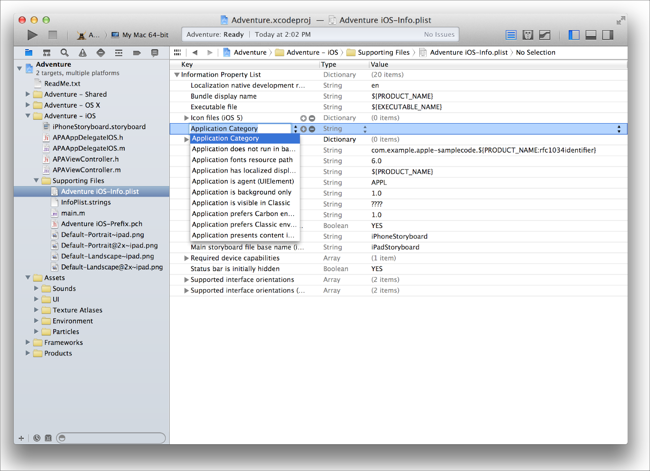Image resolution: width=650 pixels, height=471 pixels.
Task: Add a new file with the plus button
Action: (x=21, y=438)
